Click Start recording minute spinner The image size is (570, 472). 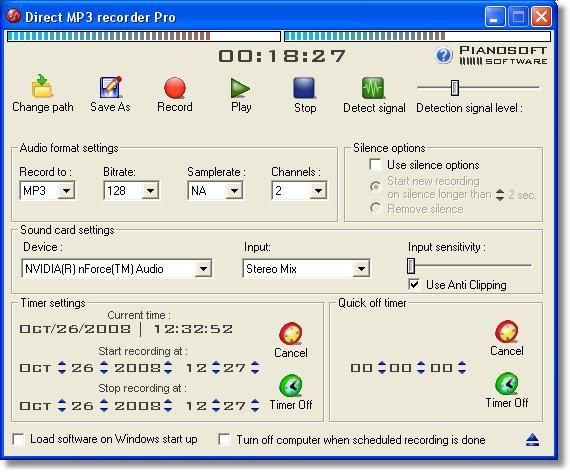point(255,368)
